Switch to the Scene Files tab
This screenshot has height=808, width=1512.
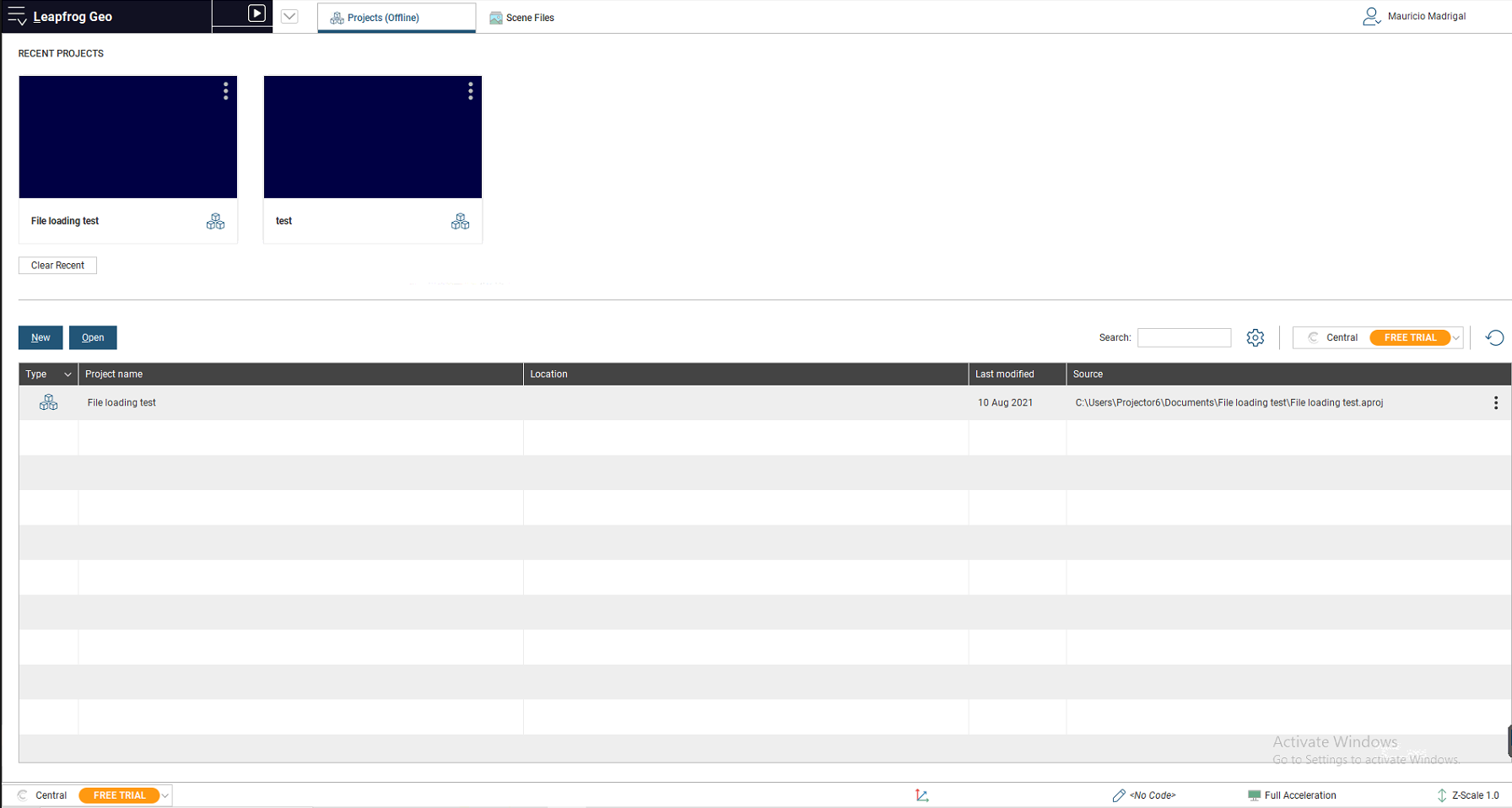522,18
